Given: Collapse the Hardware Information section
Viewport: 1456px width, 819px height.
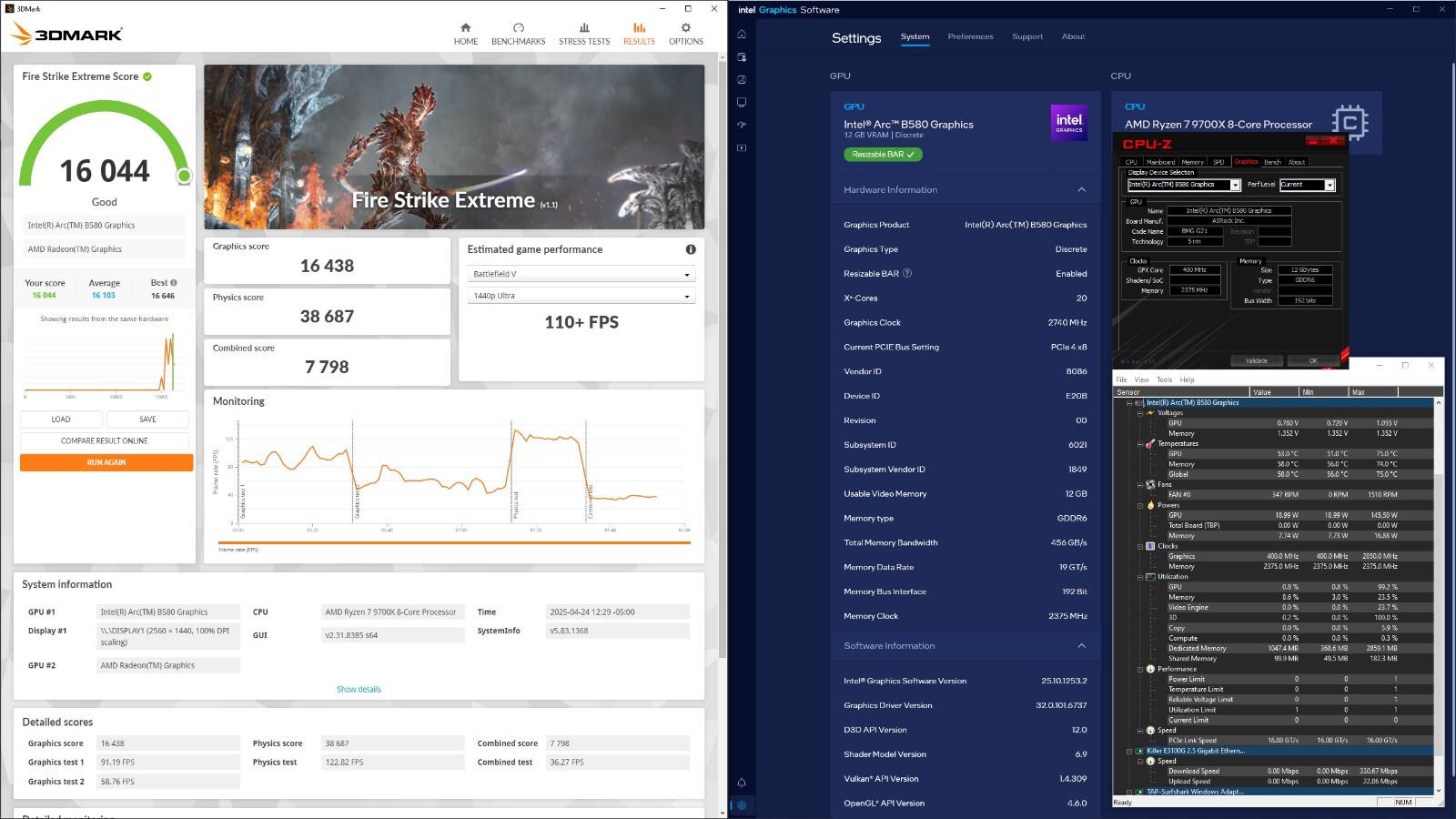Looking at the screenshot, I should 1081,190.
